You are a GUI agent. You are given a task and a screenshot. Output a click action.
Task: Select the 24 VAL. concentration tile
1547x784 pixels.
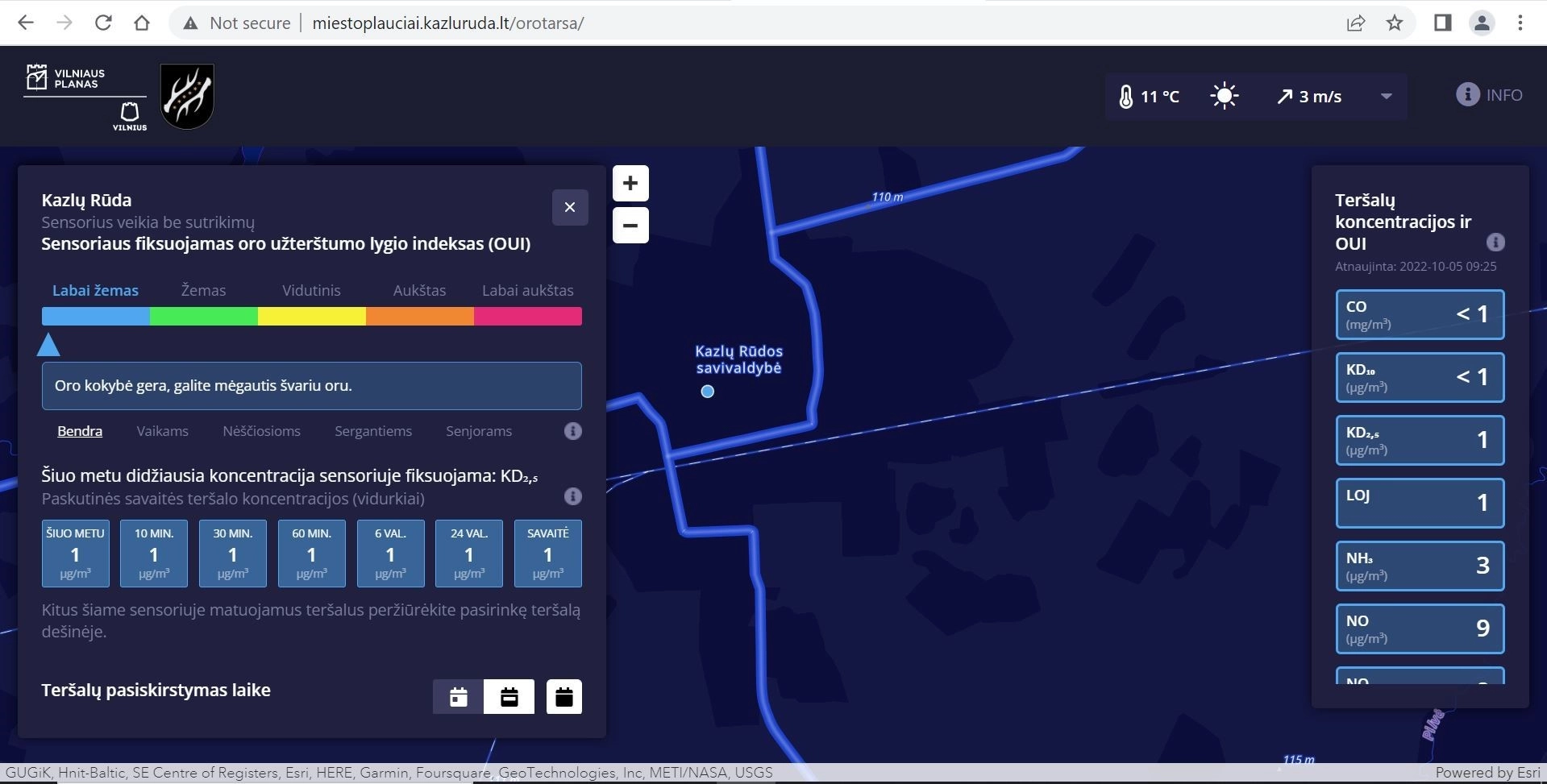469,554
